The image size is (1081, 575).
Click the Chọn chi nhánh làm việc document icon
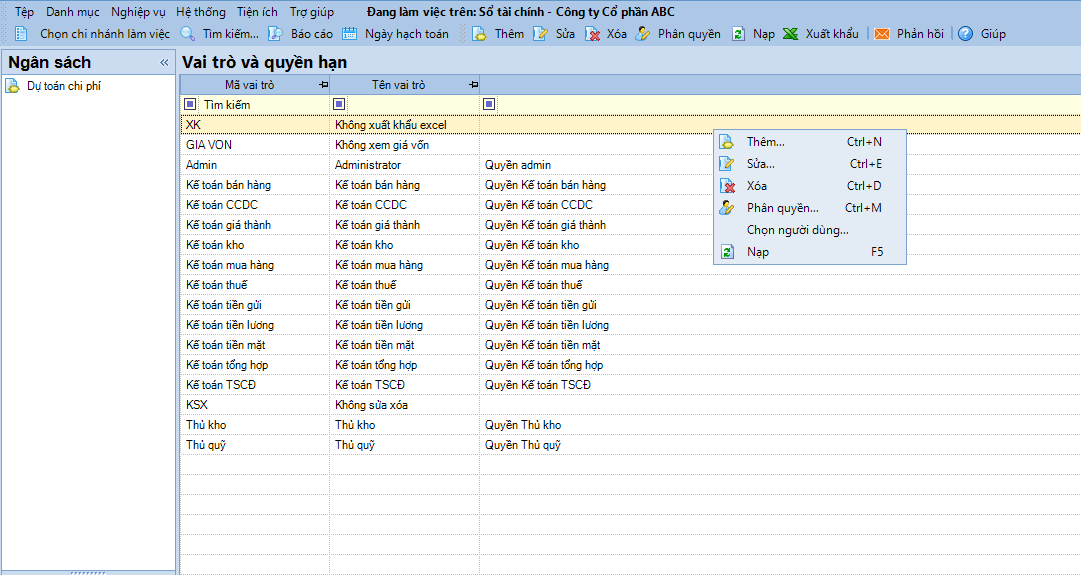tap(21, 34)
